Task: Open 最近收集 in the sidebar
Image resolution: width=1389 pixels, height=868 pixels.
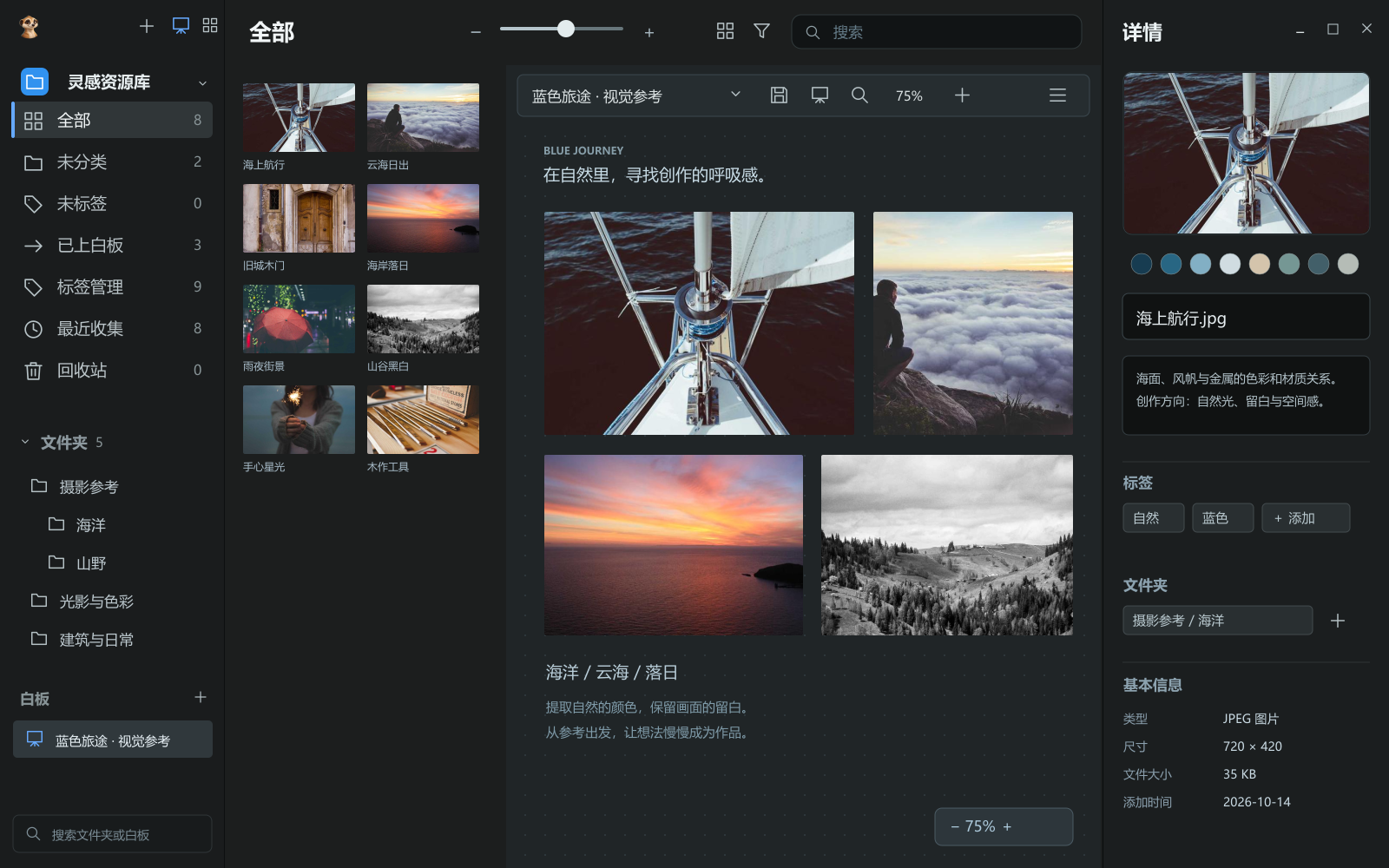Action: coord(113,328)
